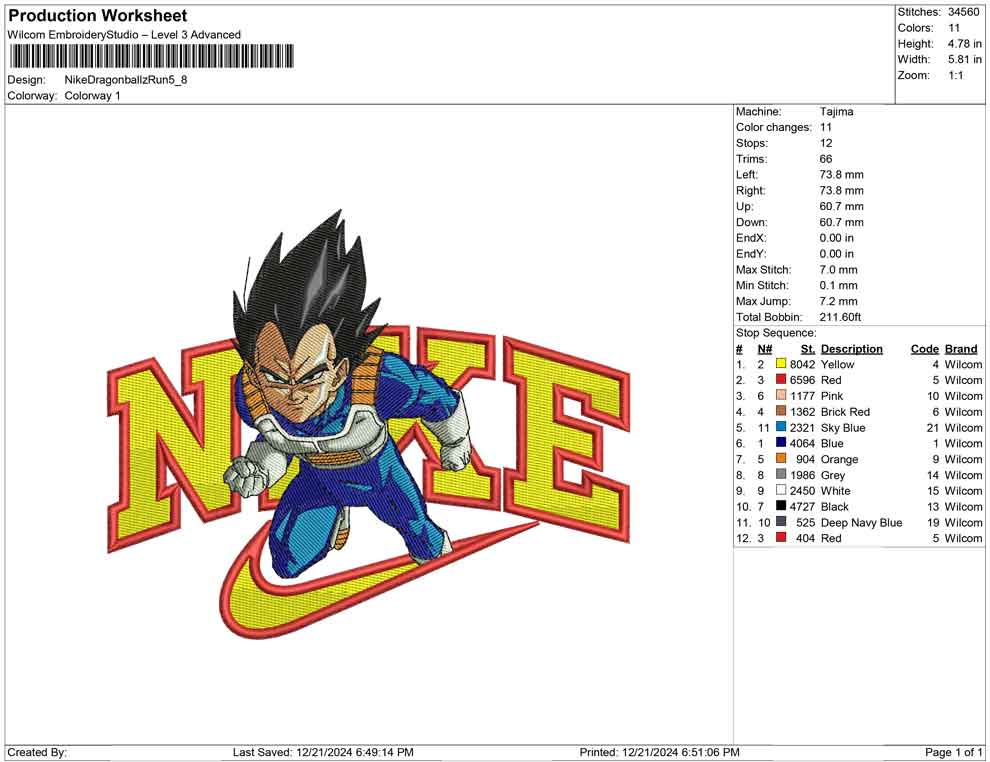Click the 'Brand' column header
The width and height of the screenshot is (990, 762).
click(961, 348)
